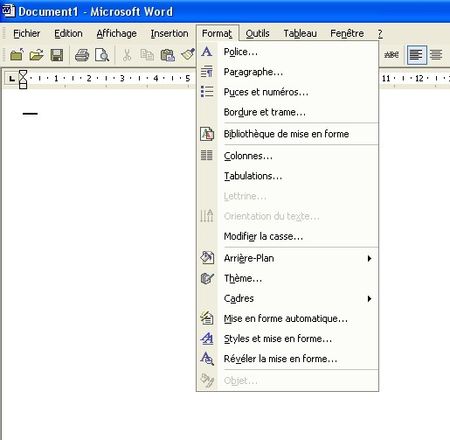Open the Edition menu

point(68,33)
